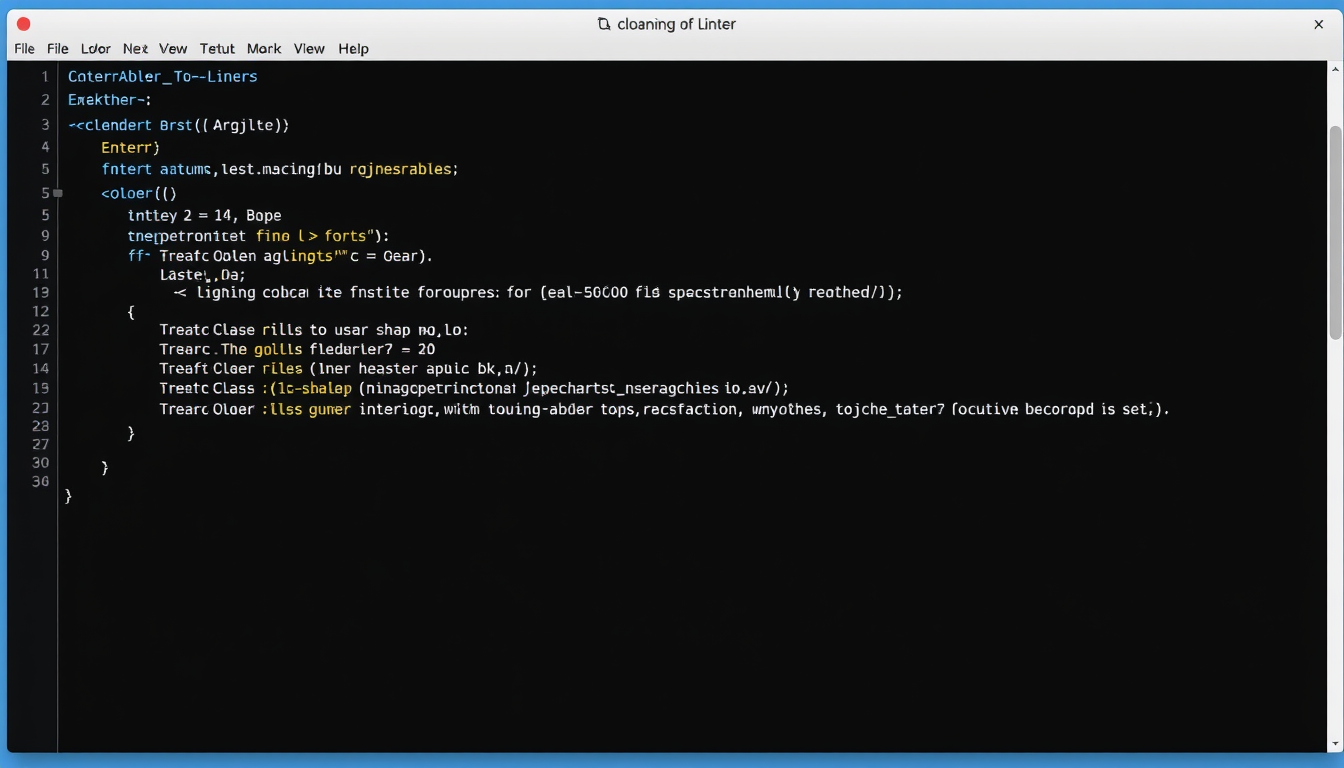The image size is (1344, 768).
Task: Click the 'Trearc Oloer :llss gumer' line
Action: point(664,409)
